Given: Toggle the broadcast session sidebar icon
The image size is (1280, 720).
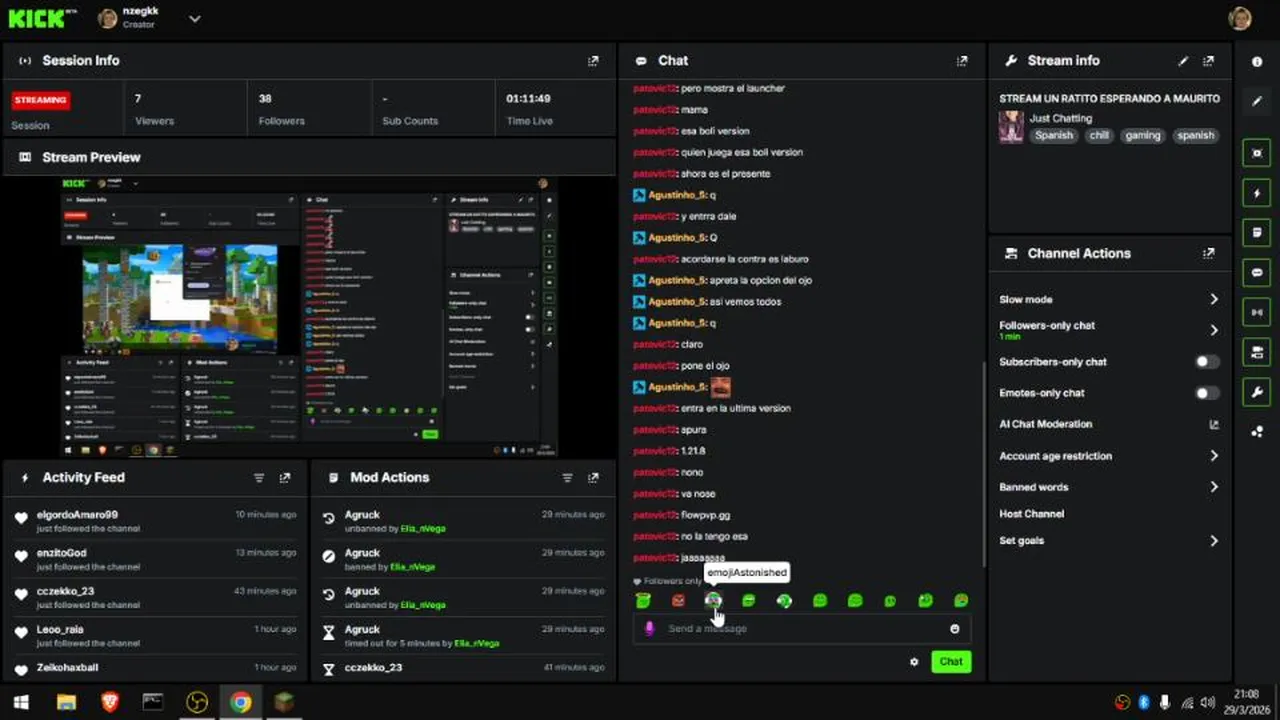Looking at the screenshot, I should tap(1257, 313).
